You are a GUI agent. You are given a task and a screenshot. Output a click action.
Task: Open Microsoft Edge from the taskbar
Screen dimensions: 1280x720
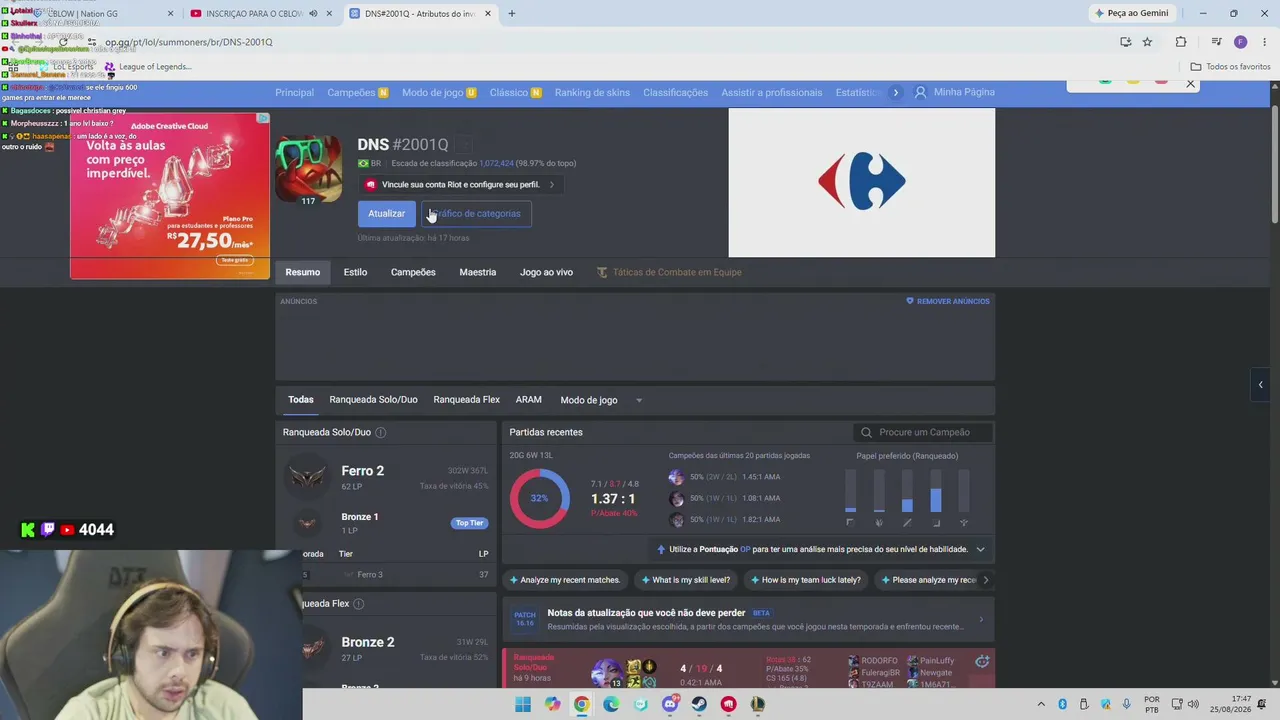pos(611,704)
